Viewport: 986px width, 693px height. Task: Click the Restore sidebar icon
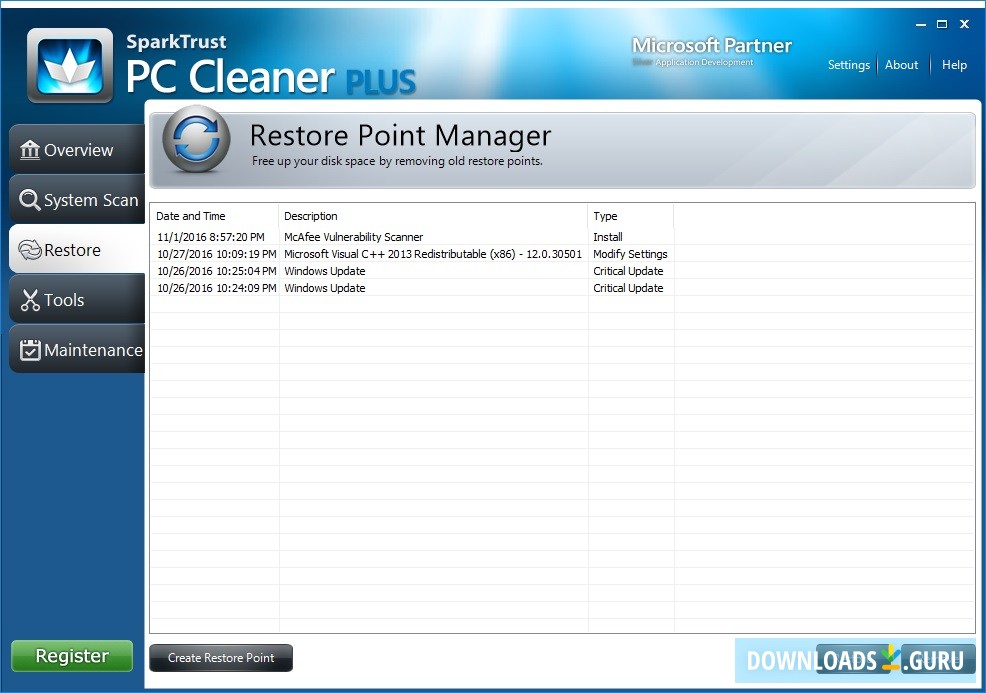coord(28,249)
